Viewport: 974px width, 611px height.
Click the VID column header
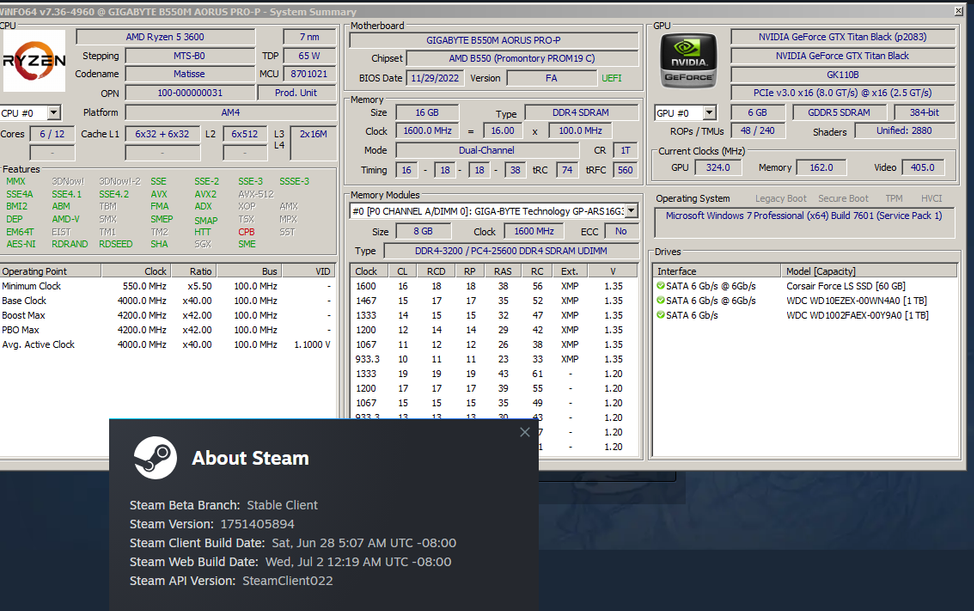point(309,271)
